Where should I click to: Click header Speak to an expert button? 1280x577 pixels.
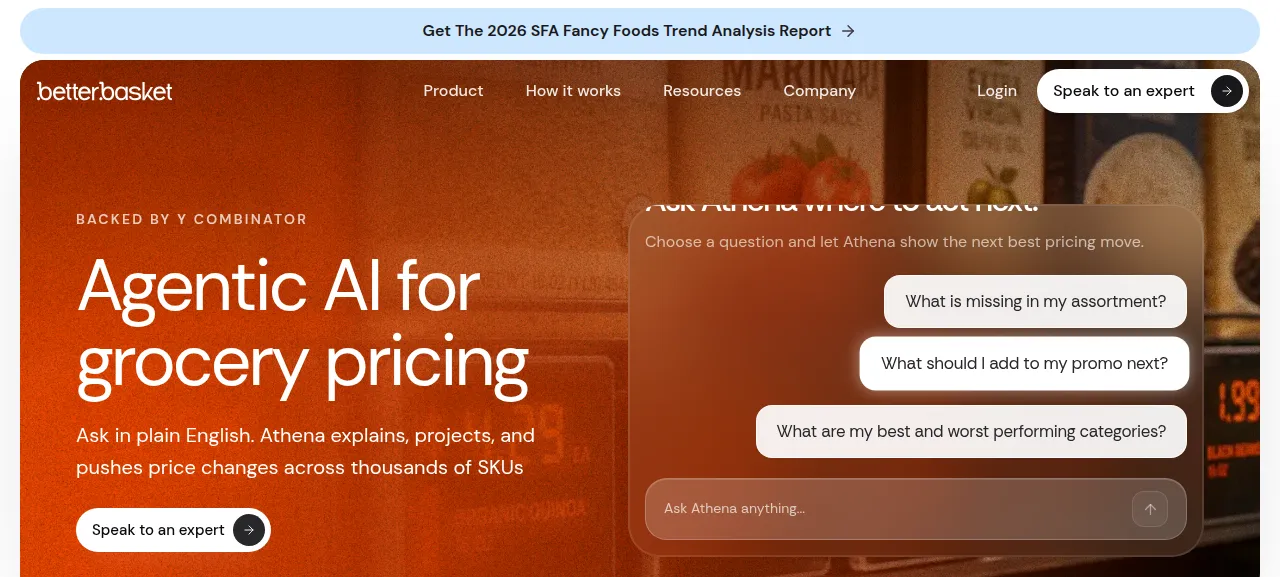1143,91
